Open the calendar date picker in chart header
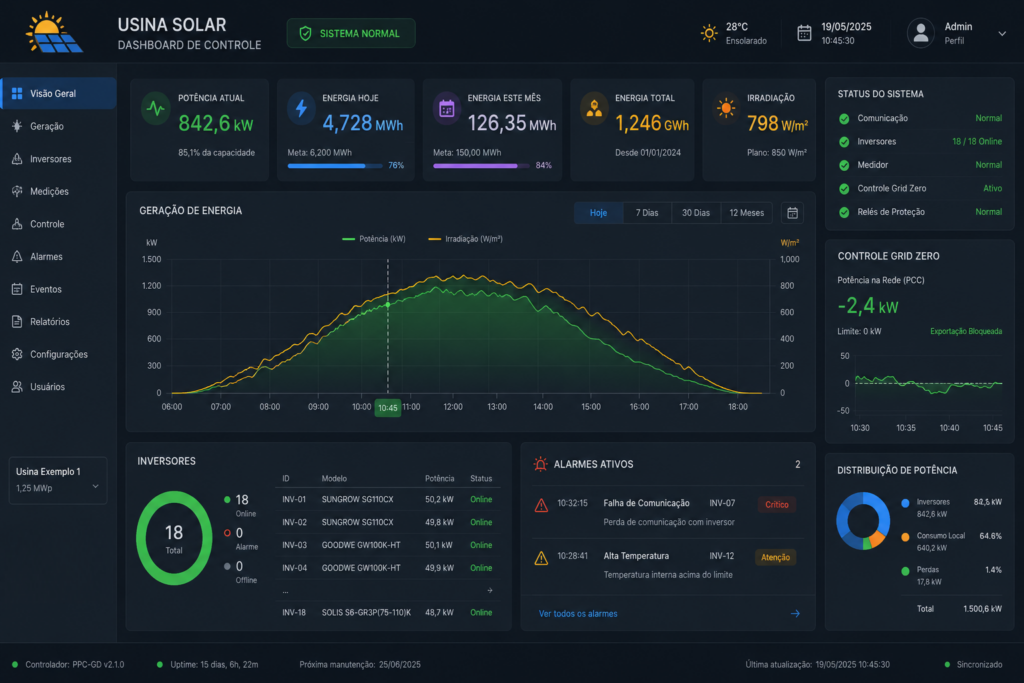 (792, 213)
